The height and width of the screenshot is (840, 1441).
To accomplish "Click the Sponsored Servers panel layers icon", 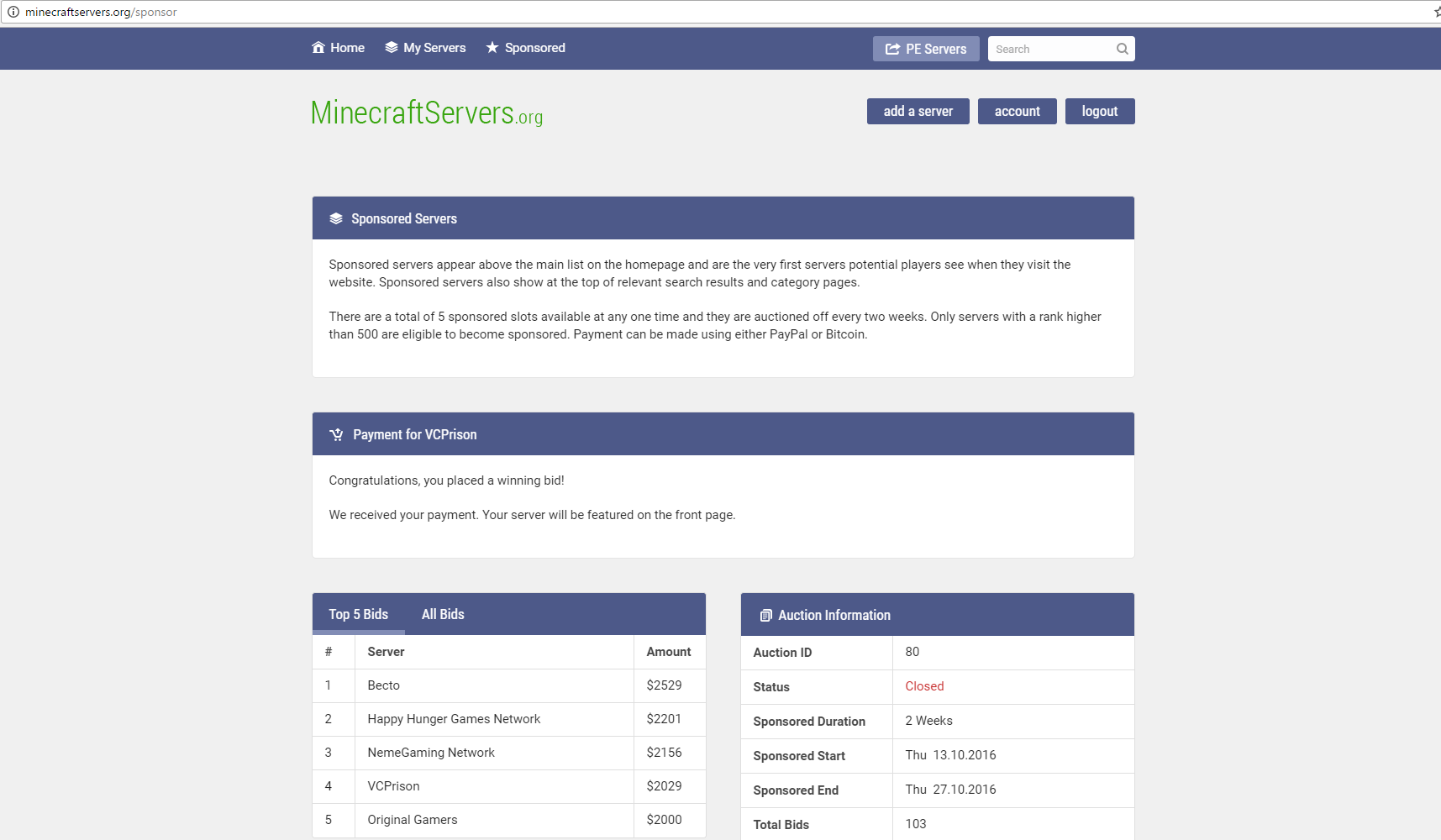I will pyautogui.click(x=336, y=218).
